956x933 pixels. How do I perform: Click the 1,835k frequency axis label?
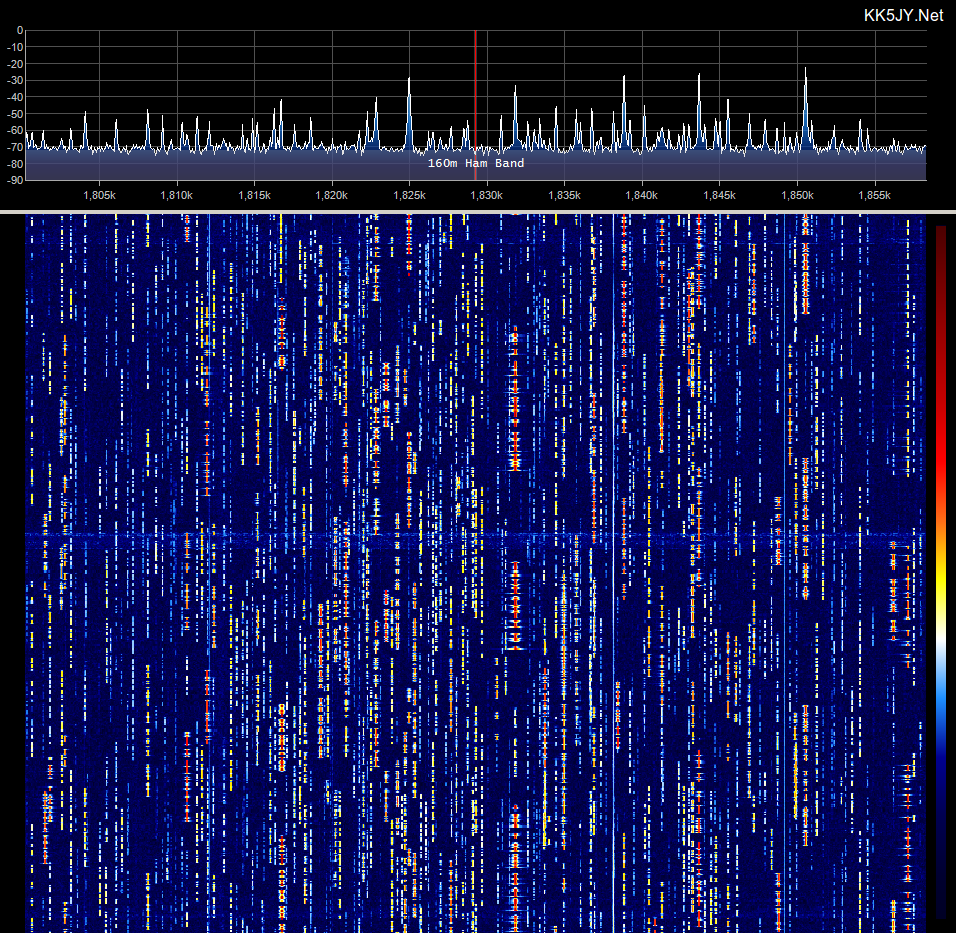click(565, 195)
